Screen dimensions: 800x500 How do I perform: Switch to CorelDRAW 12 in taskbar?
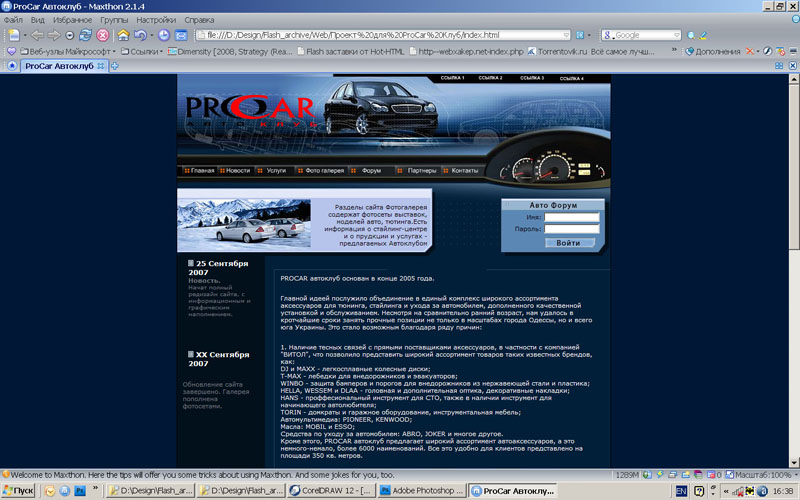click(x=331, y=491)
